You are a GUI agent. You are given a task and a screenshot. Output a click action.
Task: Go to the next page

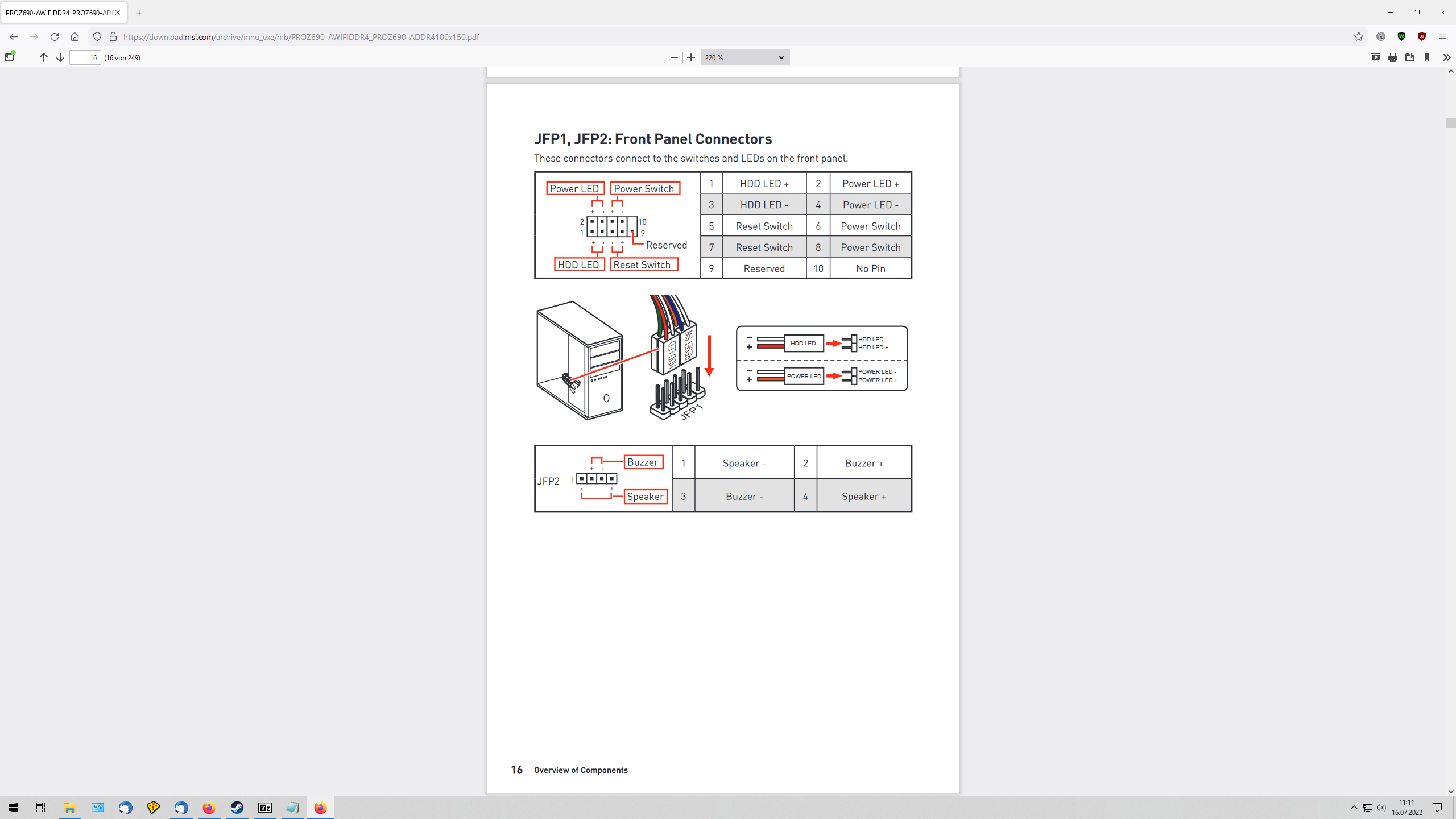[x=60, y=57]
